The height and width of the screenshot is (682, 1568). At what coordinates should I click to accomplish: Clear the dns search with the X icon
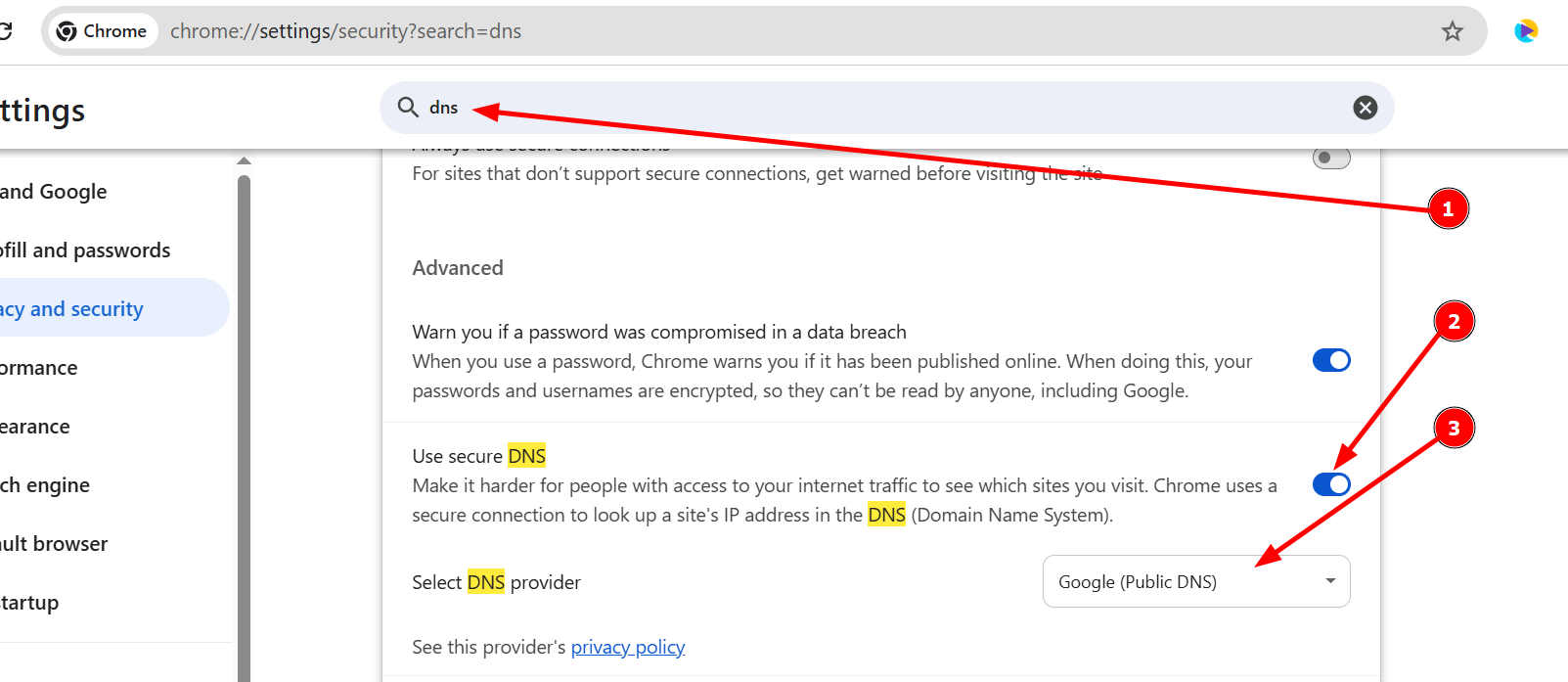coord(1365,108)
